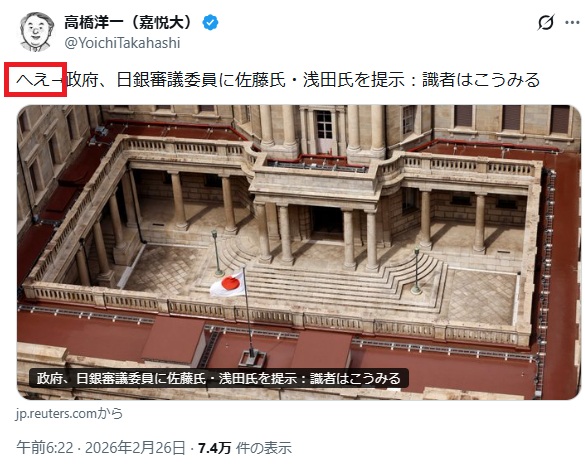
Task: Select the red-boxed へえー text
Action: click(38, 79)
